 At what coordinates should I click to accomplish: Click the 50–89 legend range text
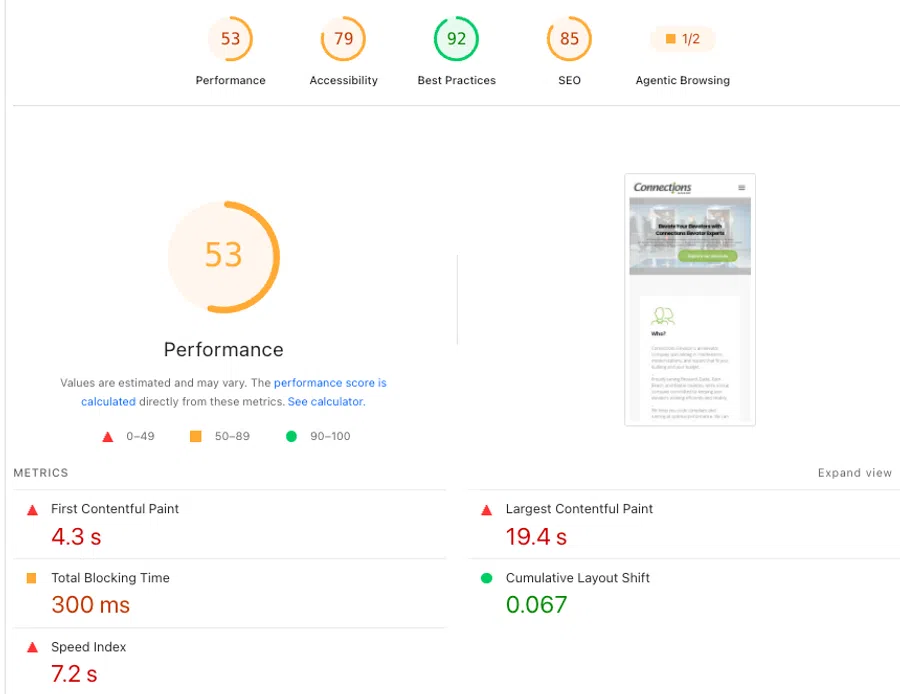[x=232, y=436]
